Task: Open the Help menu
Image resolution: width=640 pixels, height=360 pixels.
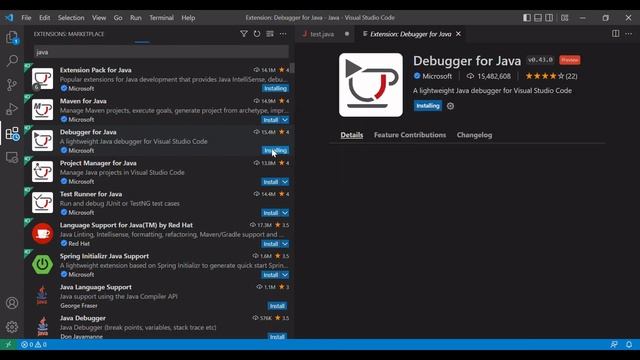Action: click(188, 18)
